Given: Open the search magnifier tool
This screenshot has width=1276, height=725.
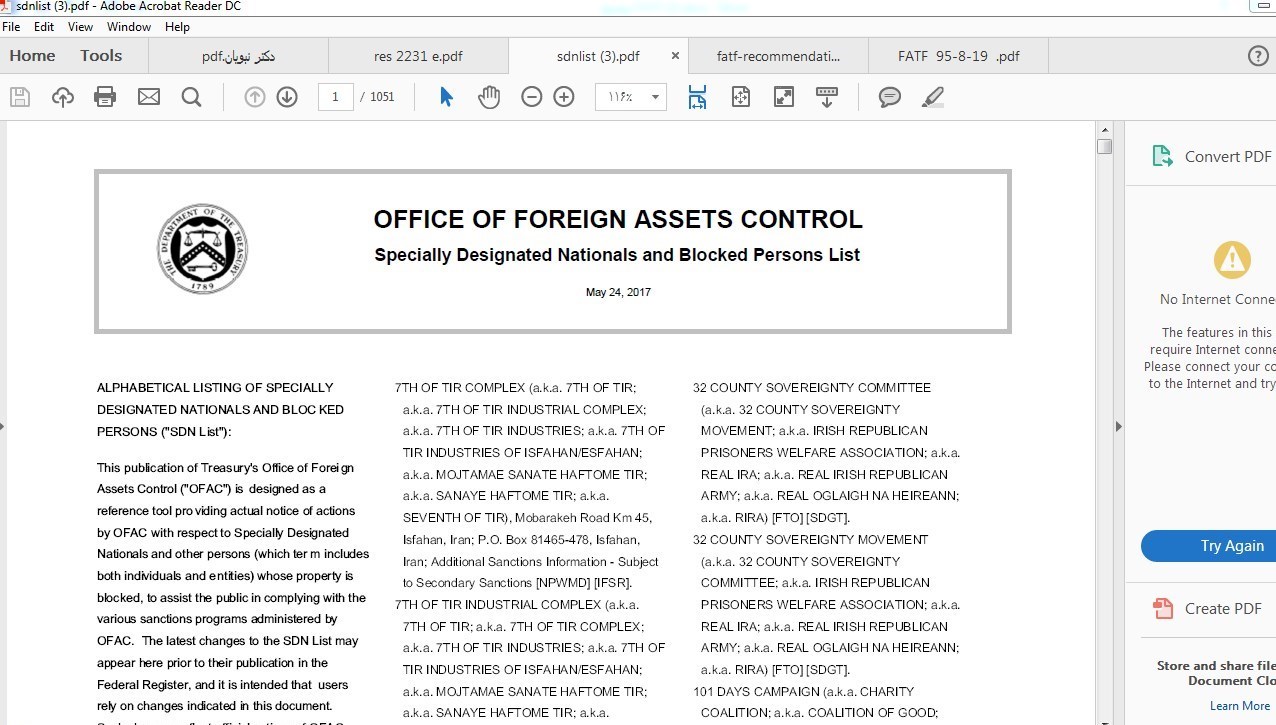Looking at the screenshot, I should (x=191, y=97).
